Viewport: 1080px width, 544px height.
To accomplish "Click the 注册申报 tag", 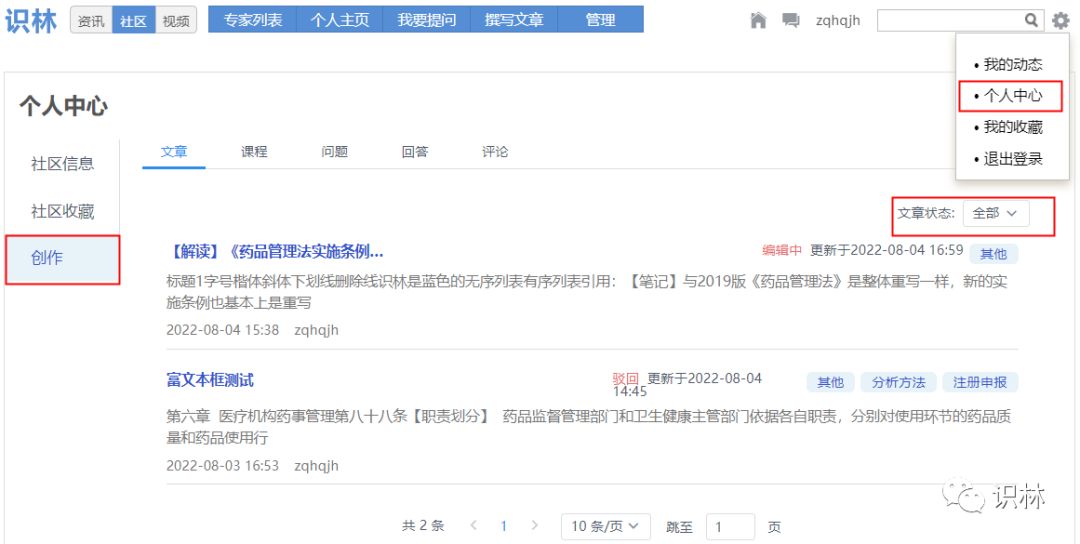I will pyautogui.click(x=980, y=382).
